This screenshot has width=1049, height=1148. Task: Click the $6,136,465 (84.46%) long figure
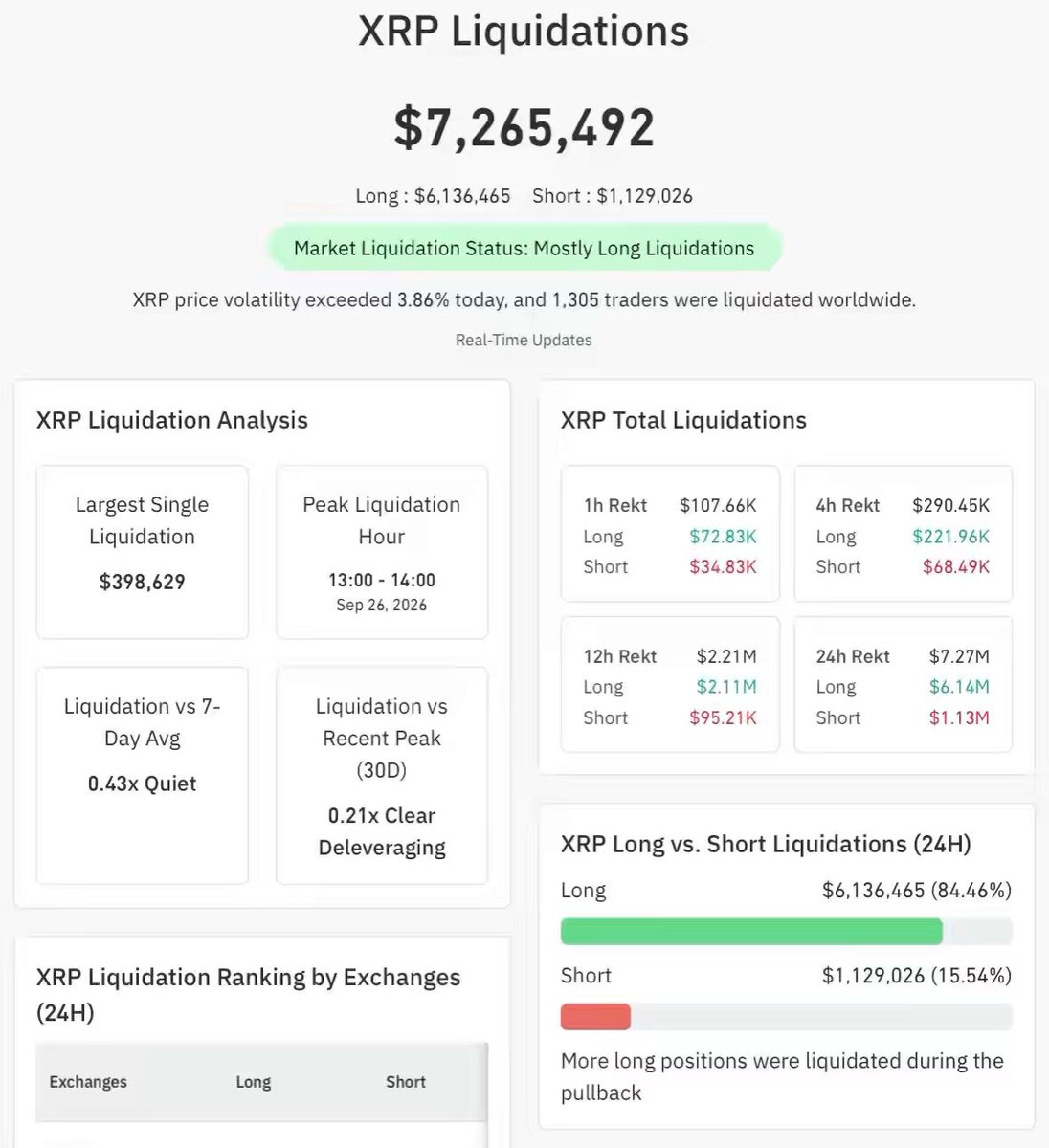tap(917, 891)
